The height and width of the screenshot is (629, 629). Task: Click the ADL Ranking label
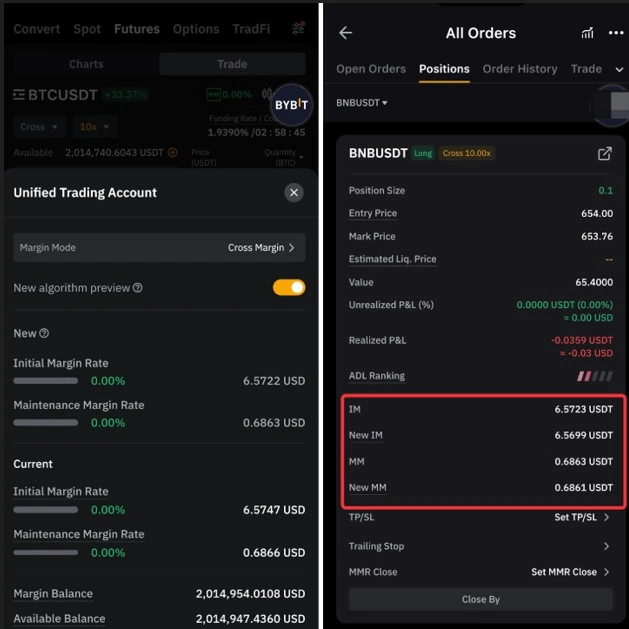click(377, 376)
